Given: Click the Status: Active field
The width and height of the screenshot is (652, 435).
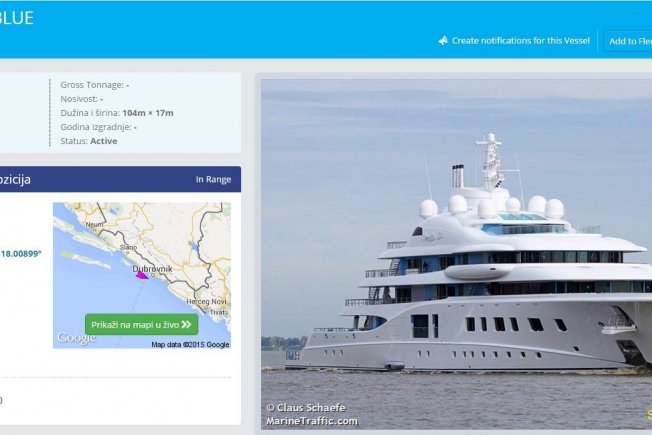Looking at the screenshot, I should [89, 141].
